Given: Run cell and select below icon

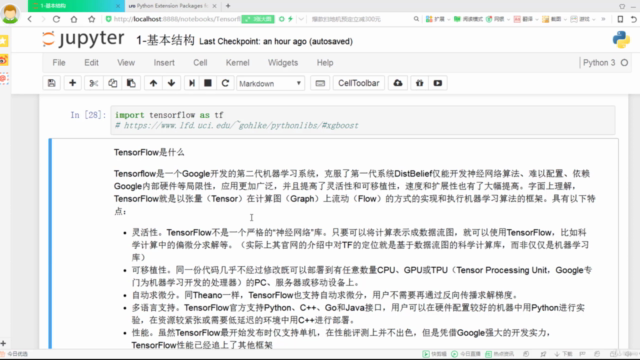Looking at the screenshot, I should 191,83.
